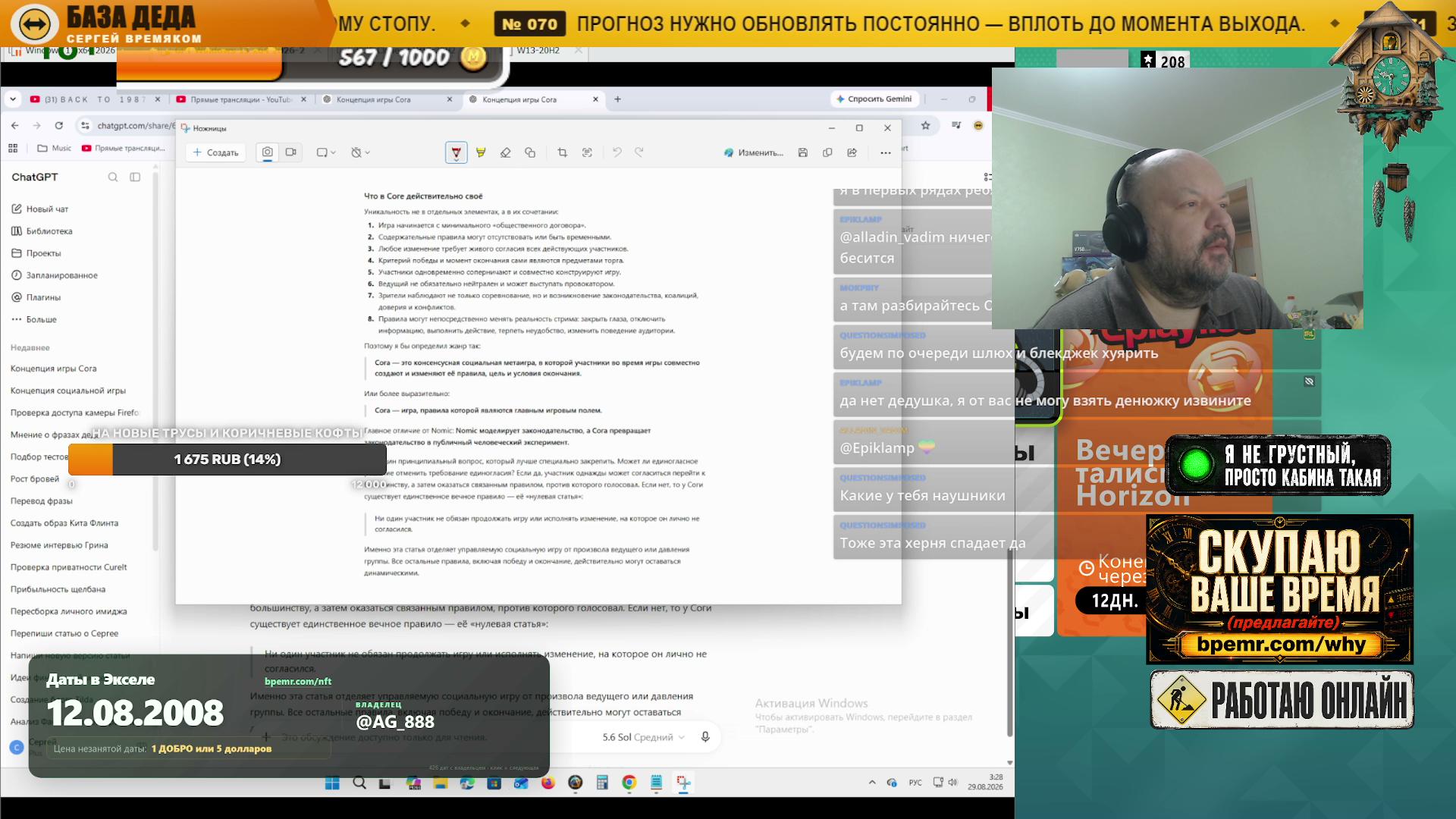Switch the РУС keyboard language indicator
Viewport: 1456px width, 819px height.
(915, 783)
